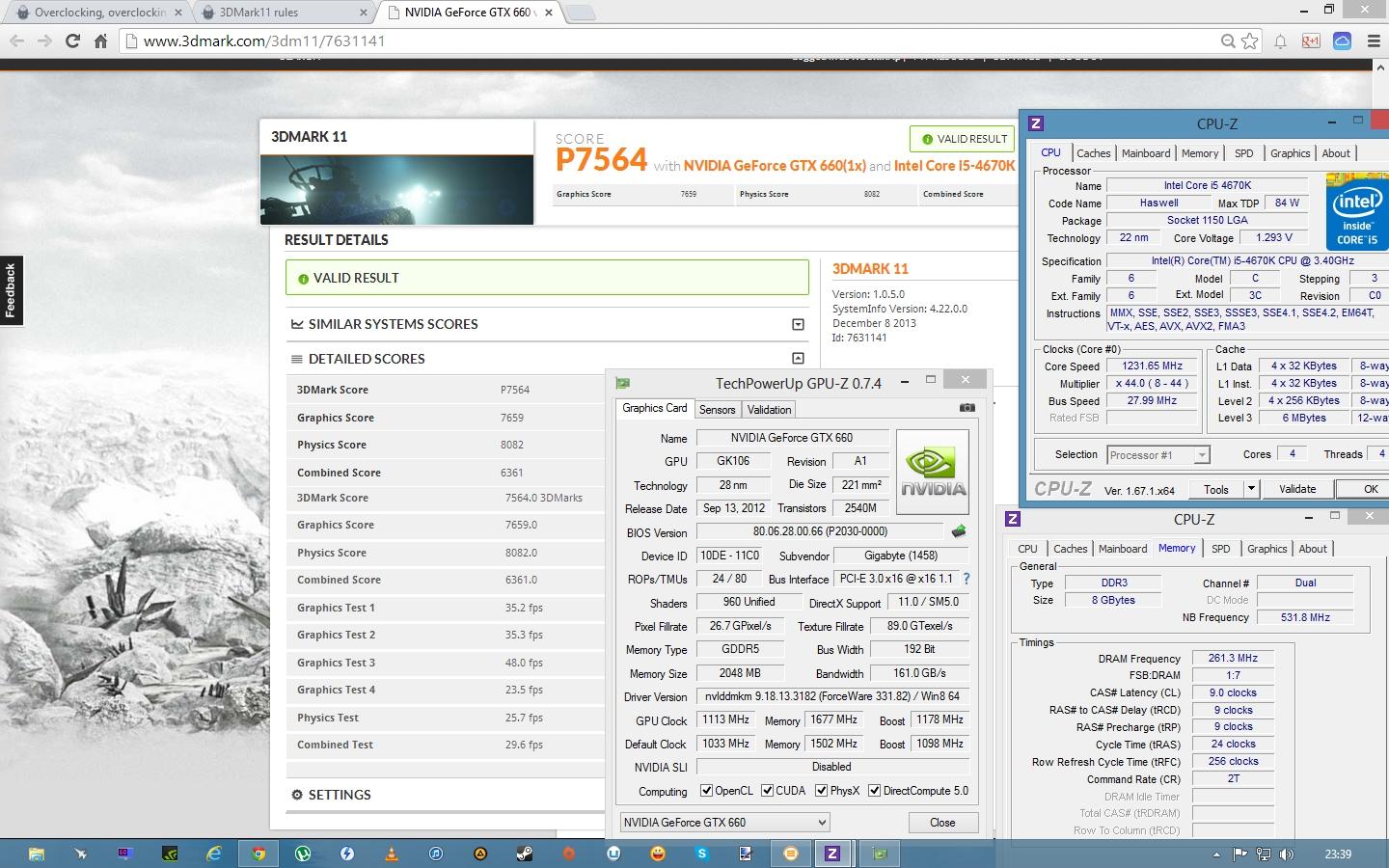Screen dimensions: 1389x868
Task: Open Steam from the taskbar
Action: (525, 854)
